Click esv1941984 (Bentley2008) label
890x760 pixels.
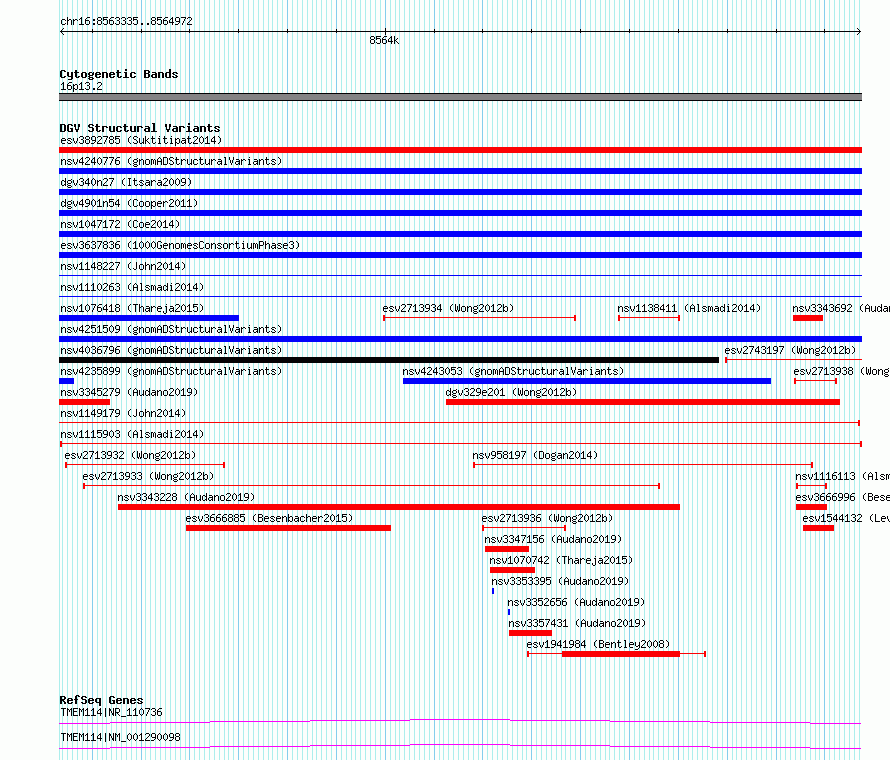click(598, 644)
